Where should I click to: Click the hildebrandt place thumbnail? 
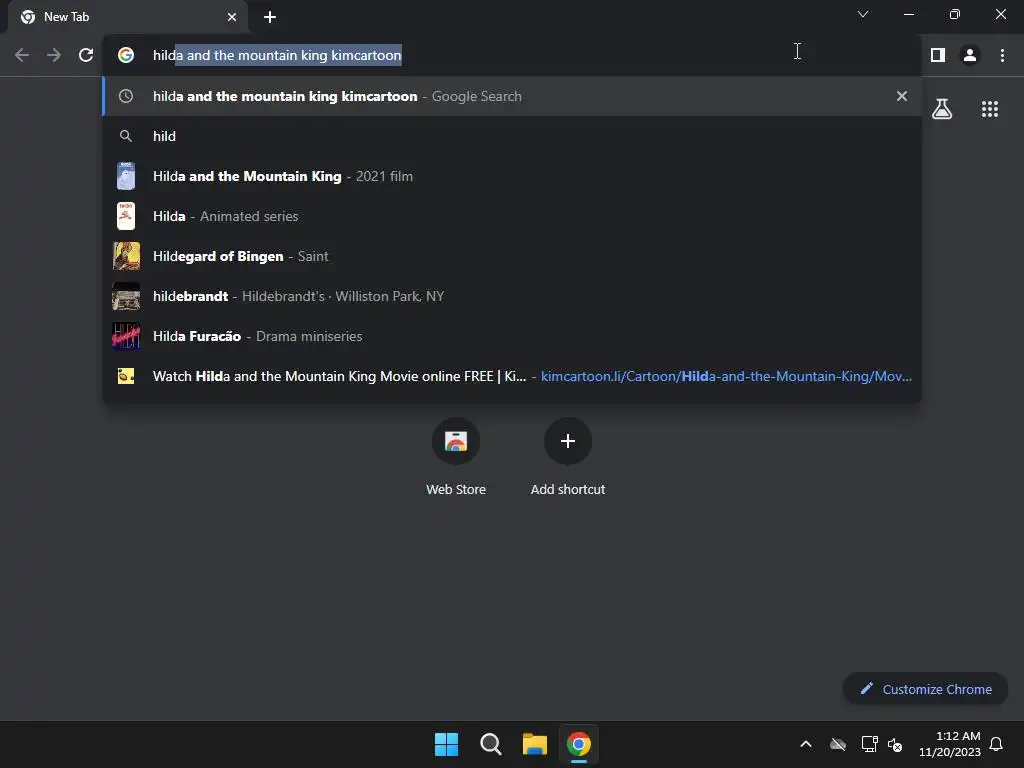coord(126,296)
